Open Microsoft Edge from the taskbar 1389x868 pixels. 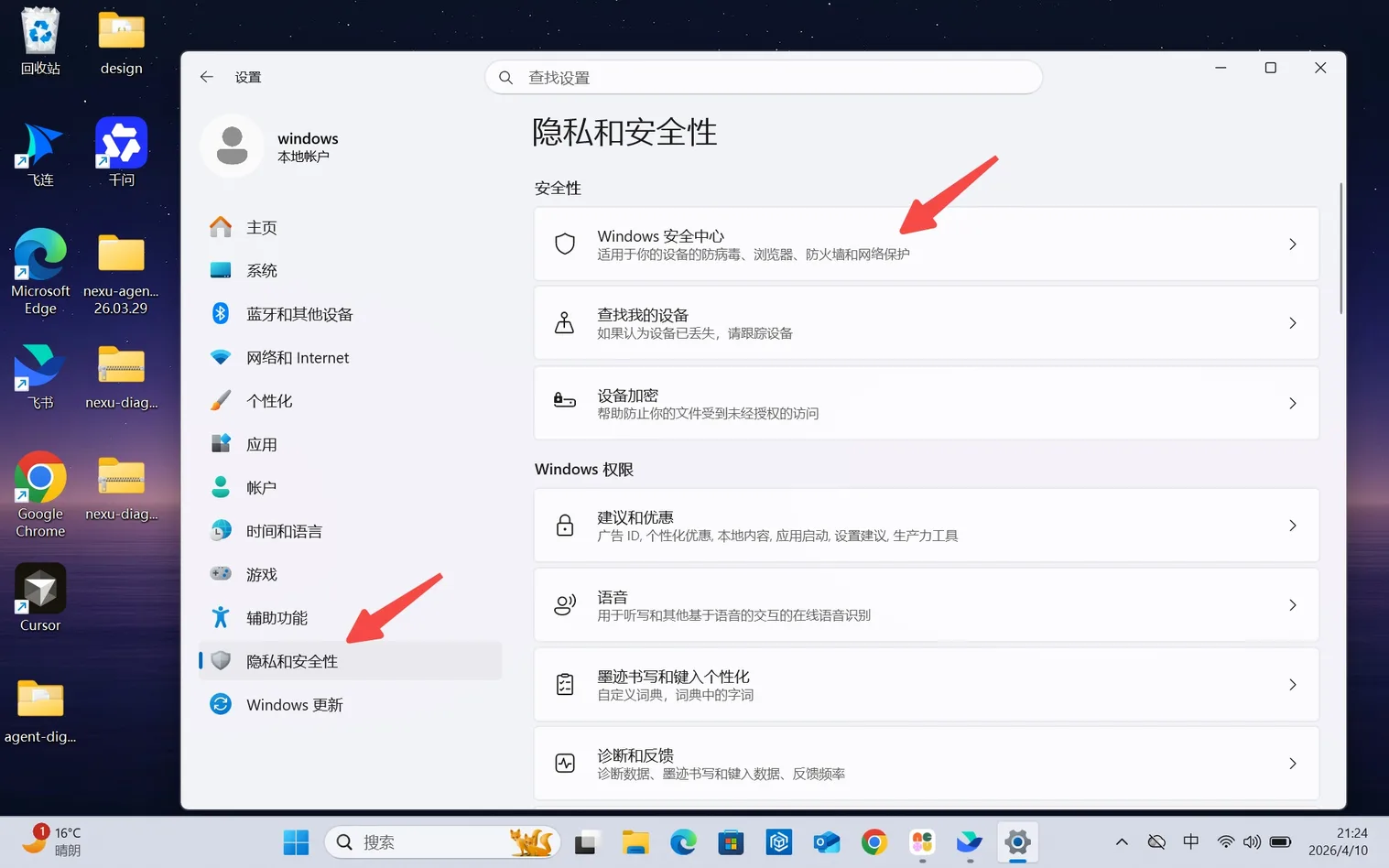(683, 842)
